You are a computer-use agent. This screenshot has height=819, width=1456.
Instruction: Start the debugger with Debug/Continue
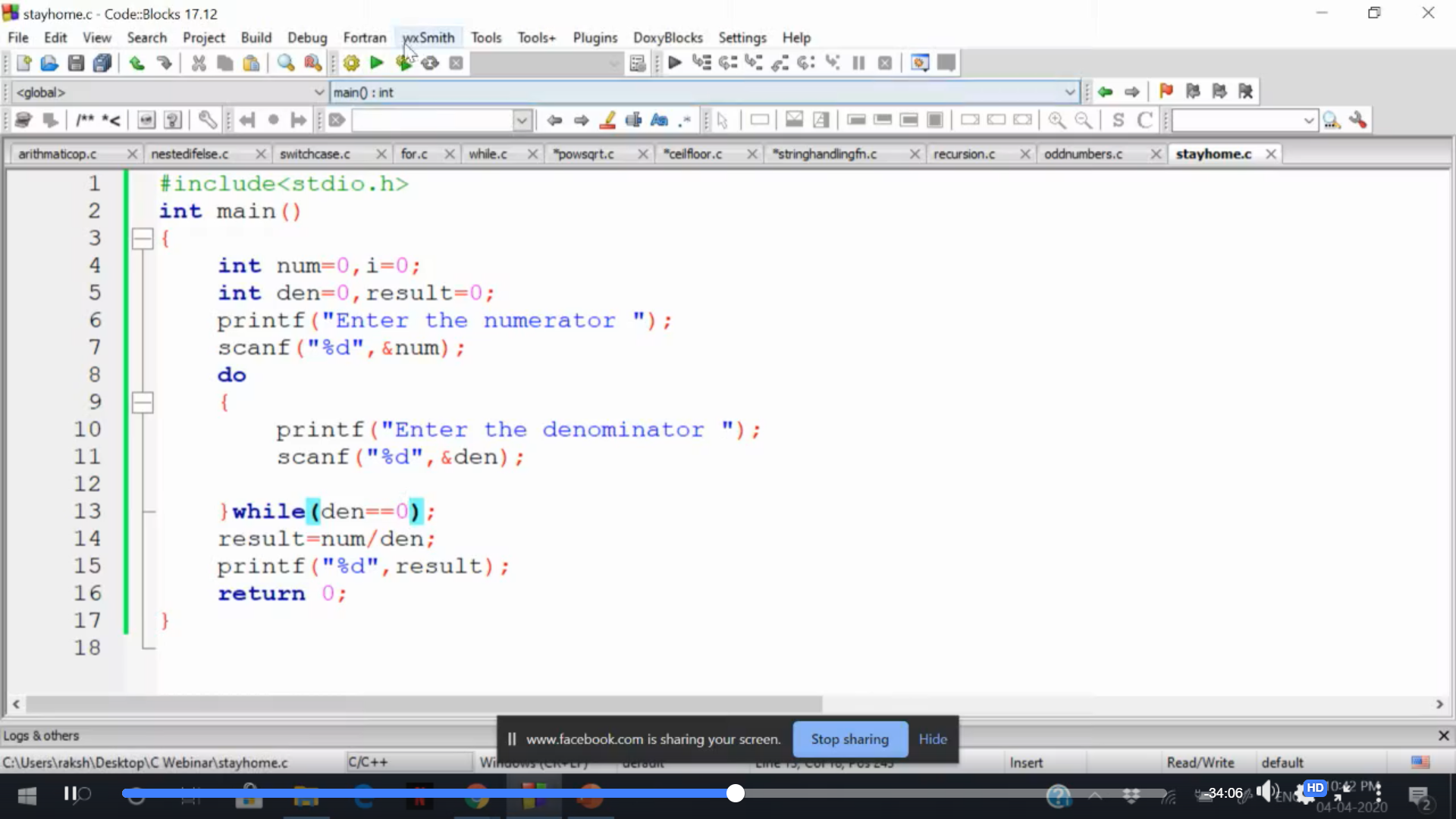pyautogui.click(x=674, y=63)
